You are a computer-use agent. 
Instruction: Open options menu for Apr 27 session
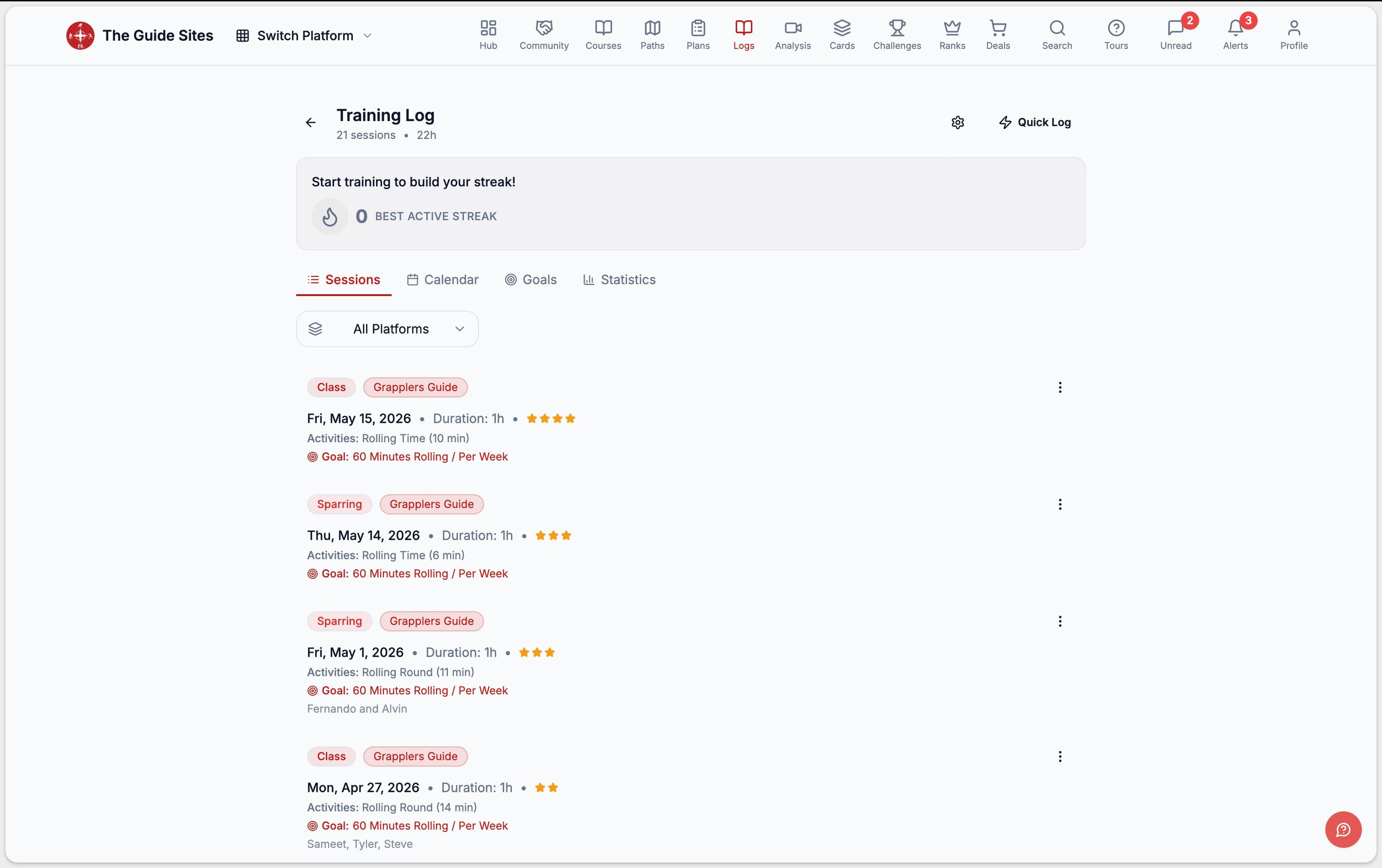1060,757
